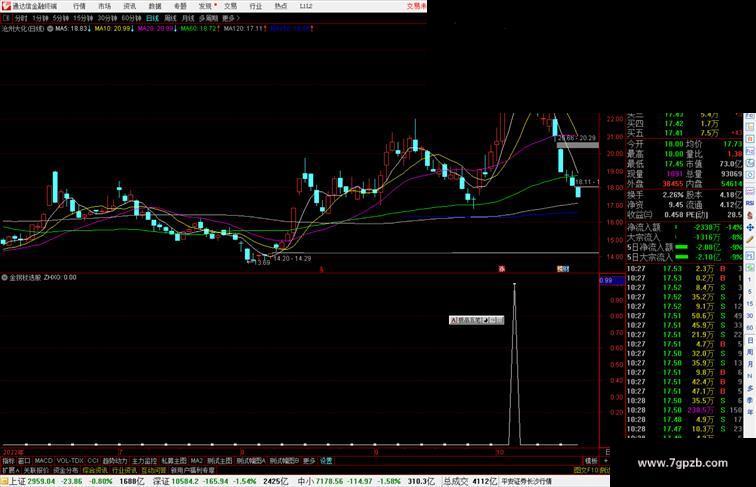This screenshot has height=487, width=756.
Task: Click the 净流入额 row in quote panel
Action: [685, 227]
